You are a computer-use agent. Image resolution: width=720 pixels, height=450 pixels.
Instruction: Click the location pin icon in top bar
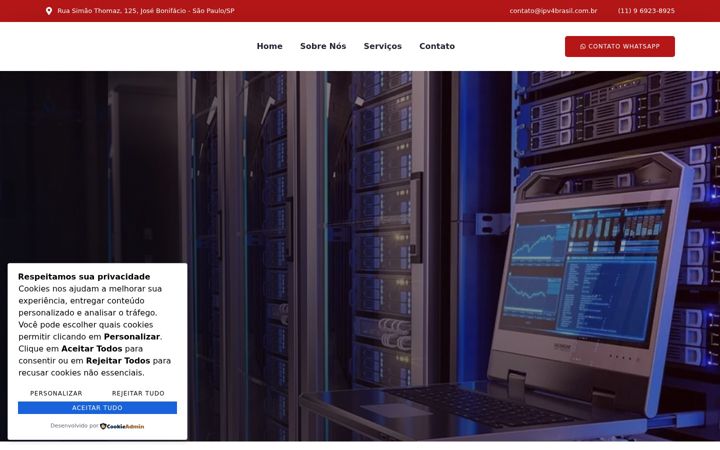point(49,11)
